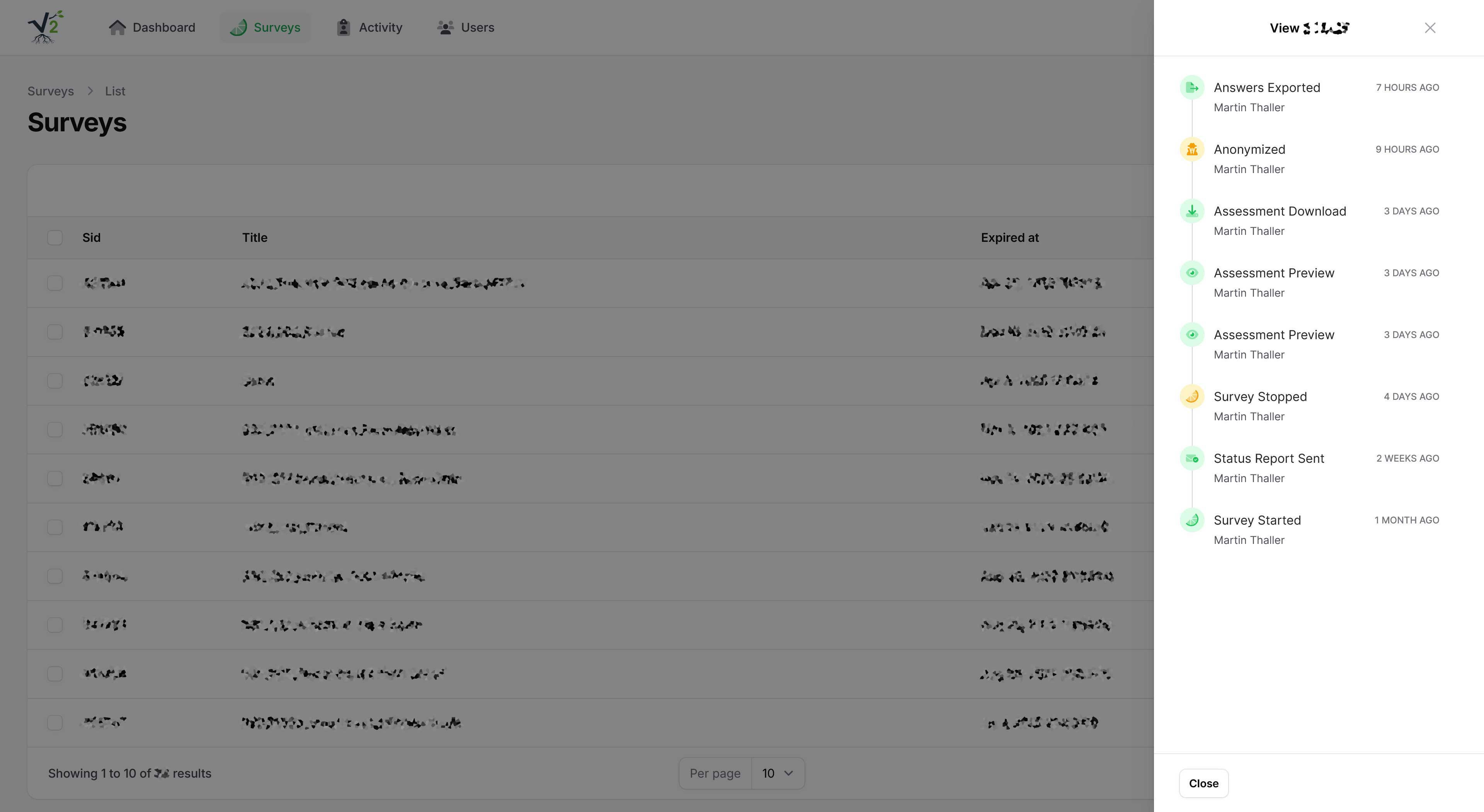
Task: Click the Survey Stopped timeline icon
Action: (1192, 397)
